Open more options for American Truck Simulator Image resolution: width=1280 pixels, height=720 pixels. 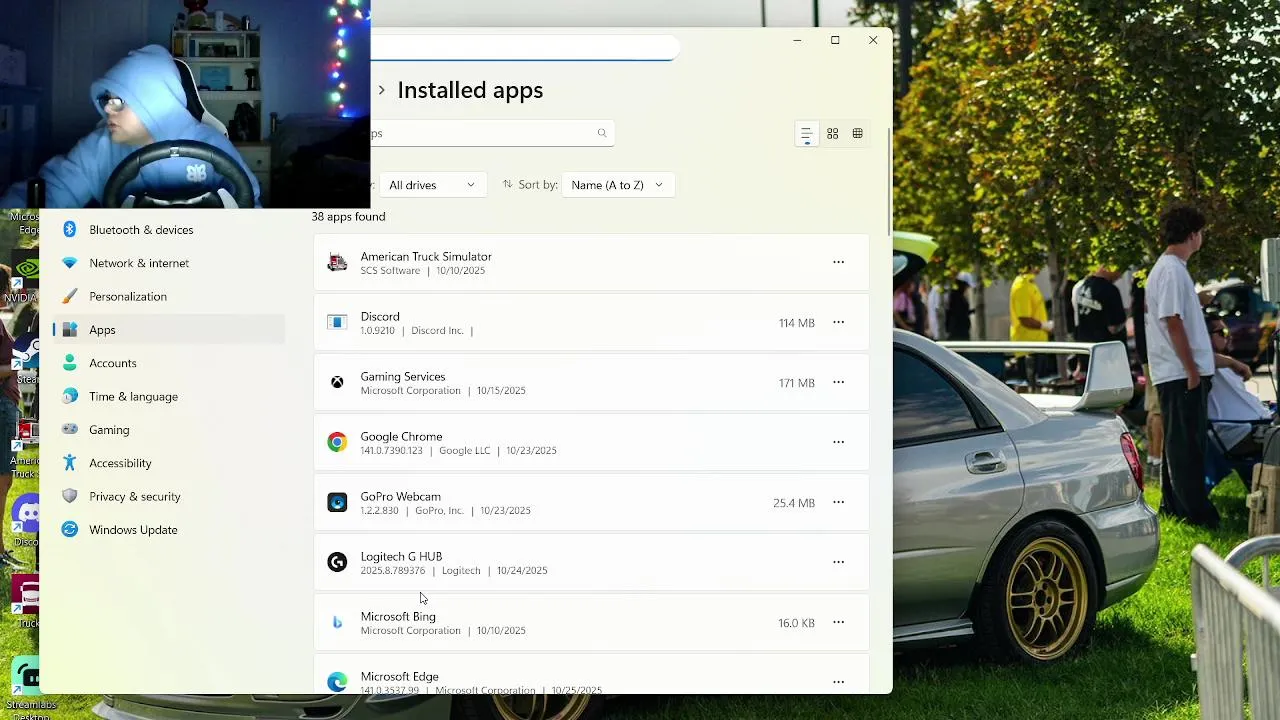coord(838,262)
